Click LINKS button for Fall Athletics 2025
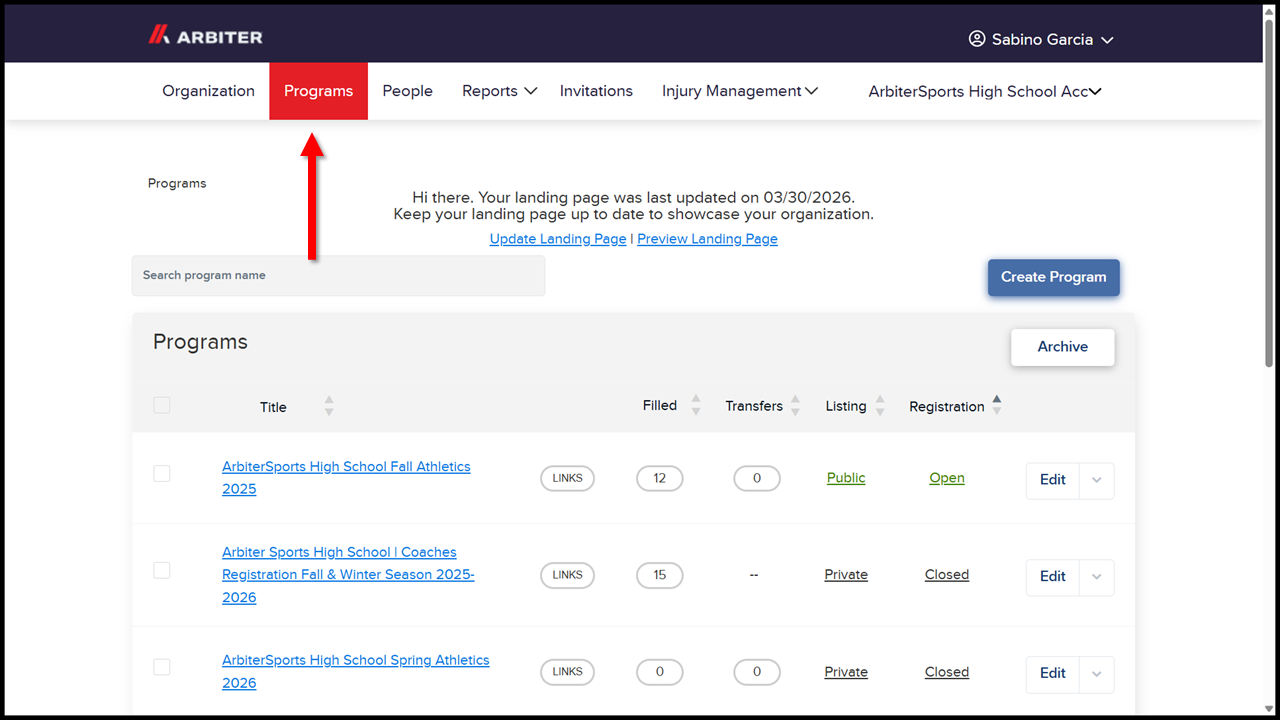1280x720 pixels. coord(567,479)
